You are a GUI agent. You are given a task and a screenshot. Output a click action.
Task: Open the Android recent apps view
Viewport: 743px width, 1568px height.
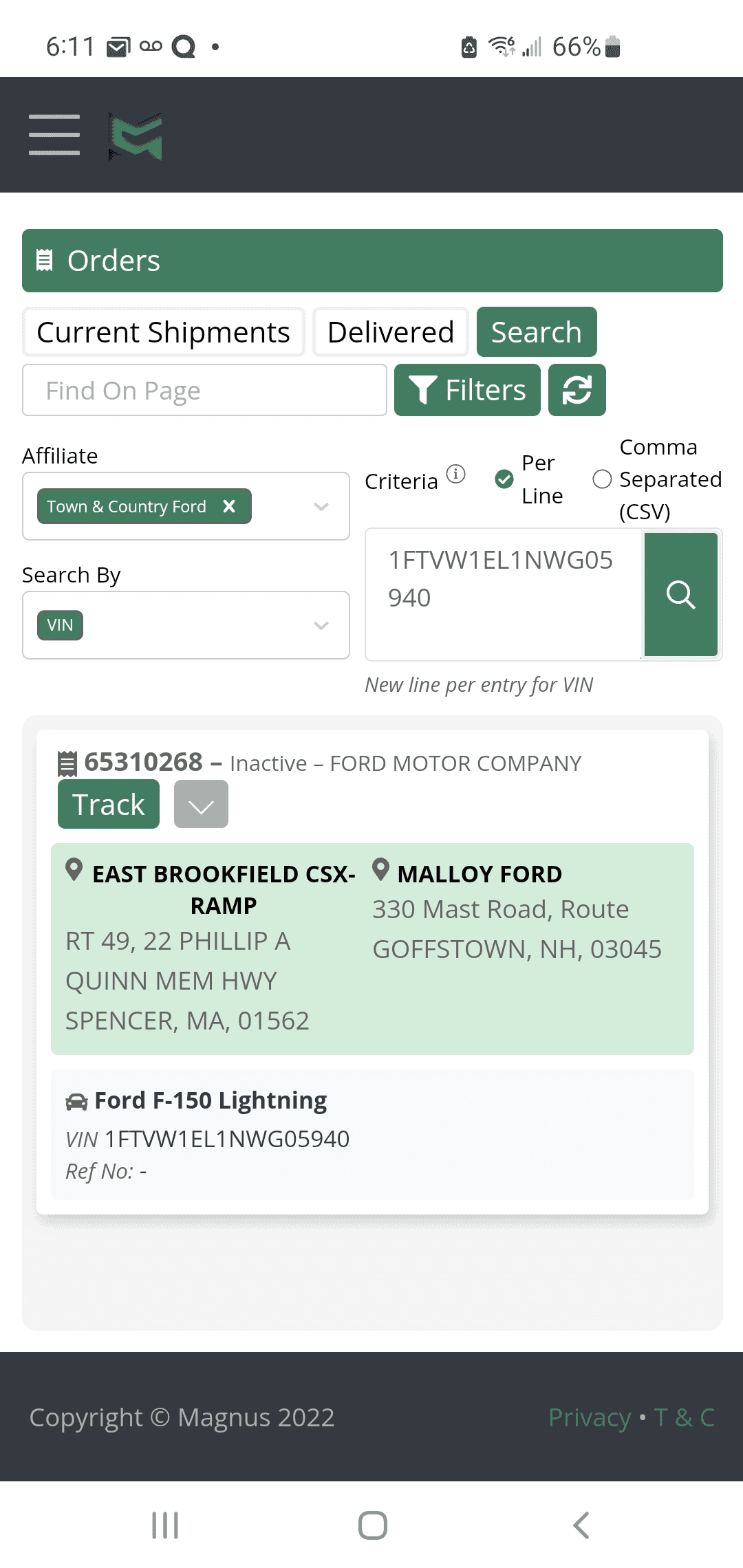pos(165,1525)
